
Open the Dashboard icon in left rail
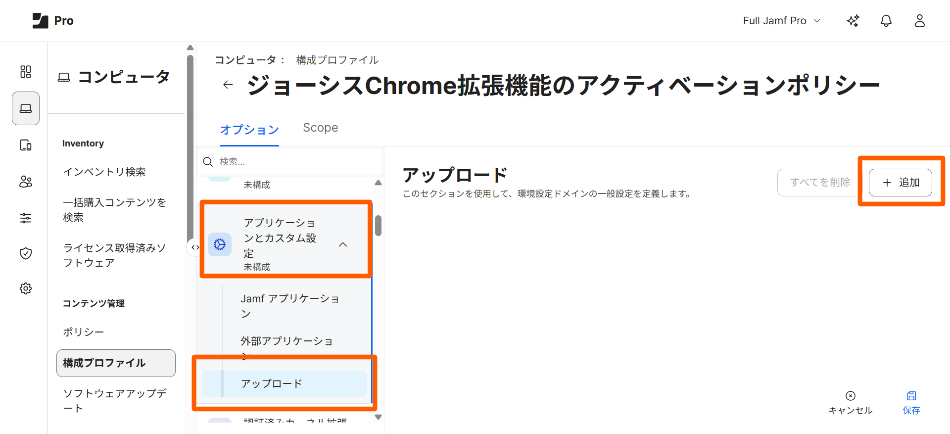(x=26, y=72)
